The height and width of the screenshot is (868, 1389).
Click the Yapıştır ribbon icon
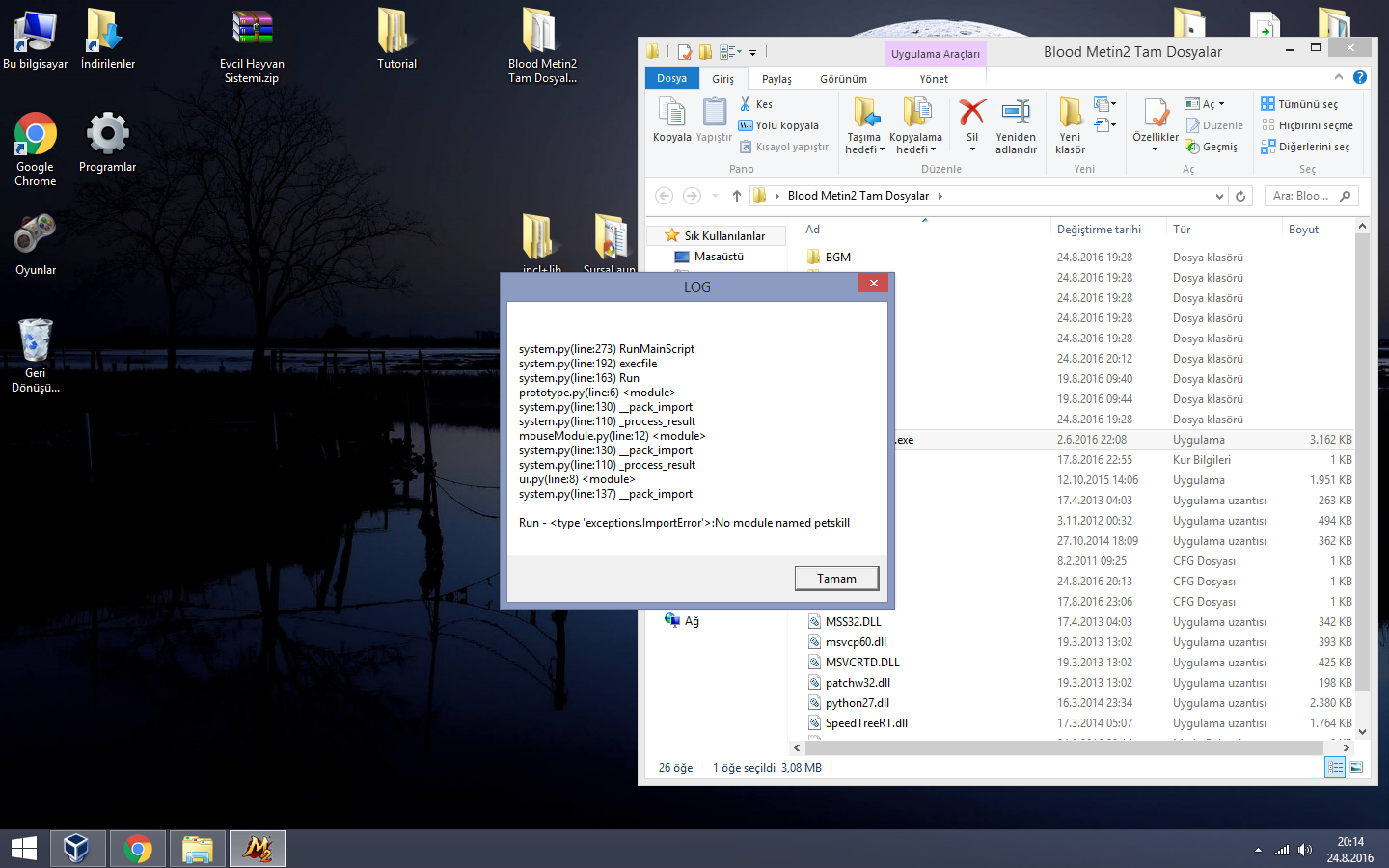[714, 121]
